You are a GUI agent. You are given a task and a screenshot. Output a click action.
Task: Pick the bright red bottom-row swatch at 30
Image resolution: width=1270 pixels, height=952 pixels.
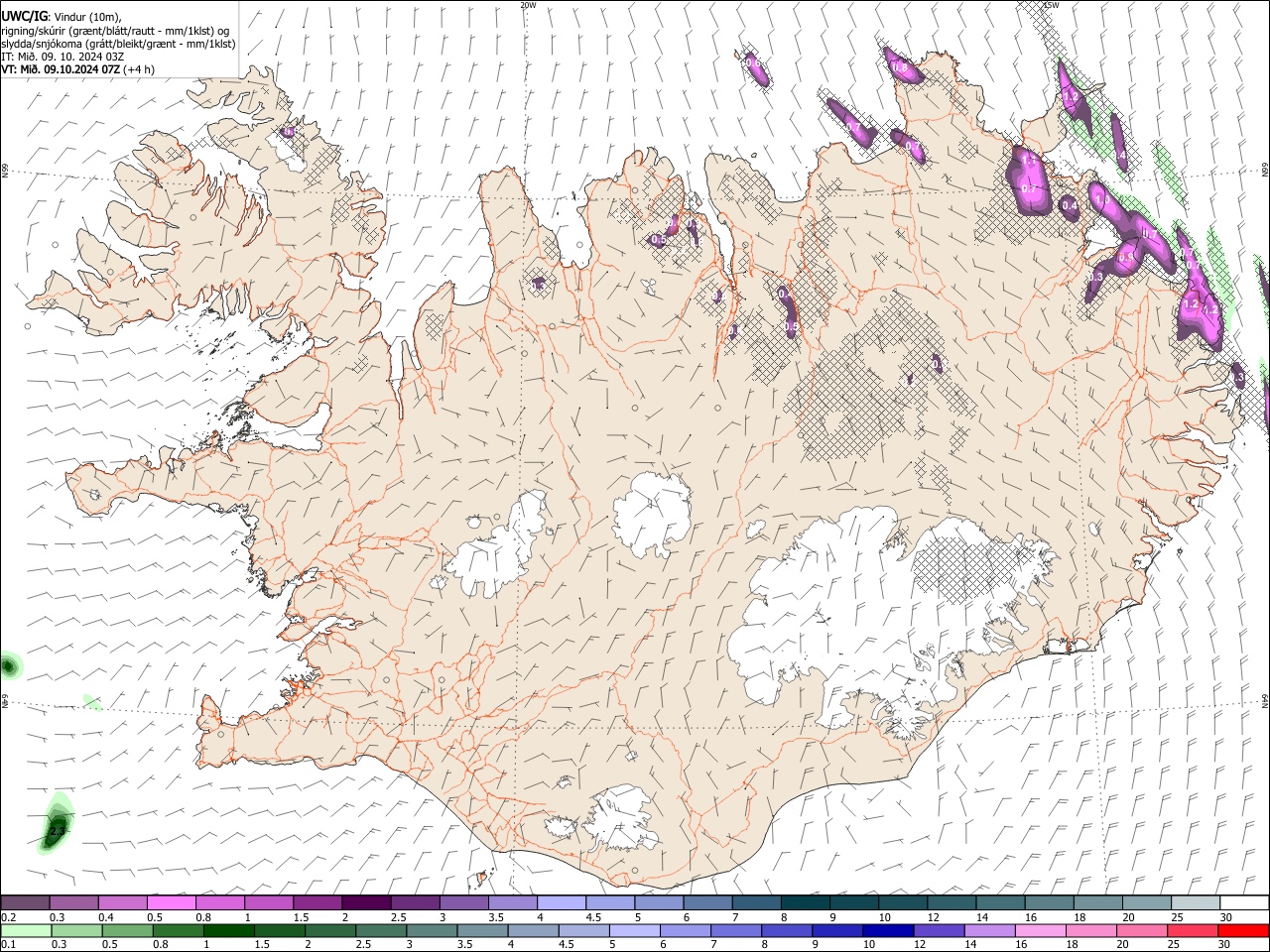click(1243, 931)
